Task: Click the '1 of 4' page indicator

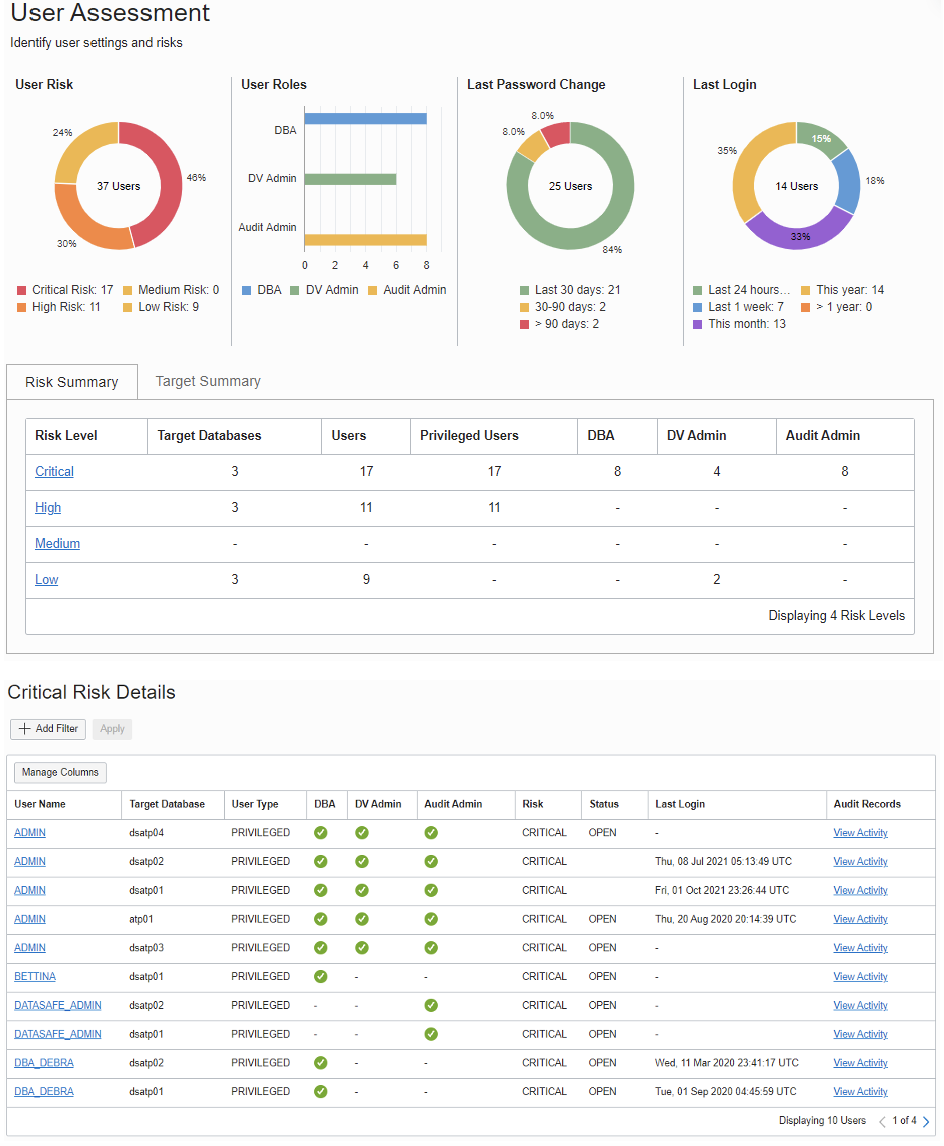Action: (904, 1120)
